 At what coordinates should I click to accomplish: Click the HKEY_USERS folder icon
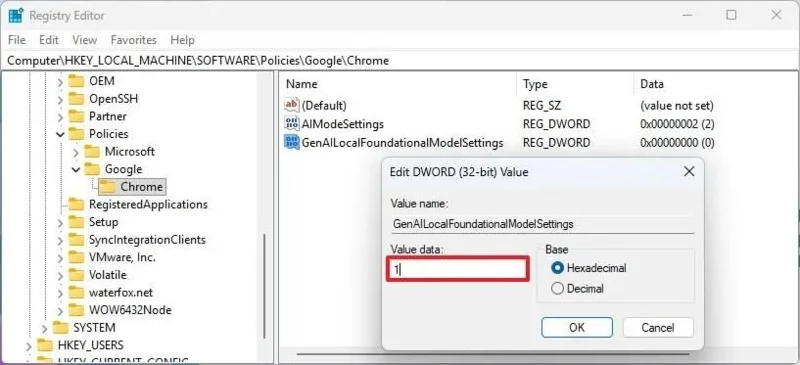tap(45, 345)
